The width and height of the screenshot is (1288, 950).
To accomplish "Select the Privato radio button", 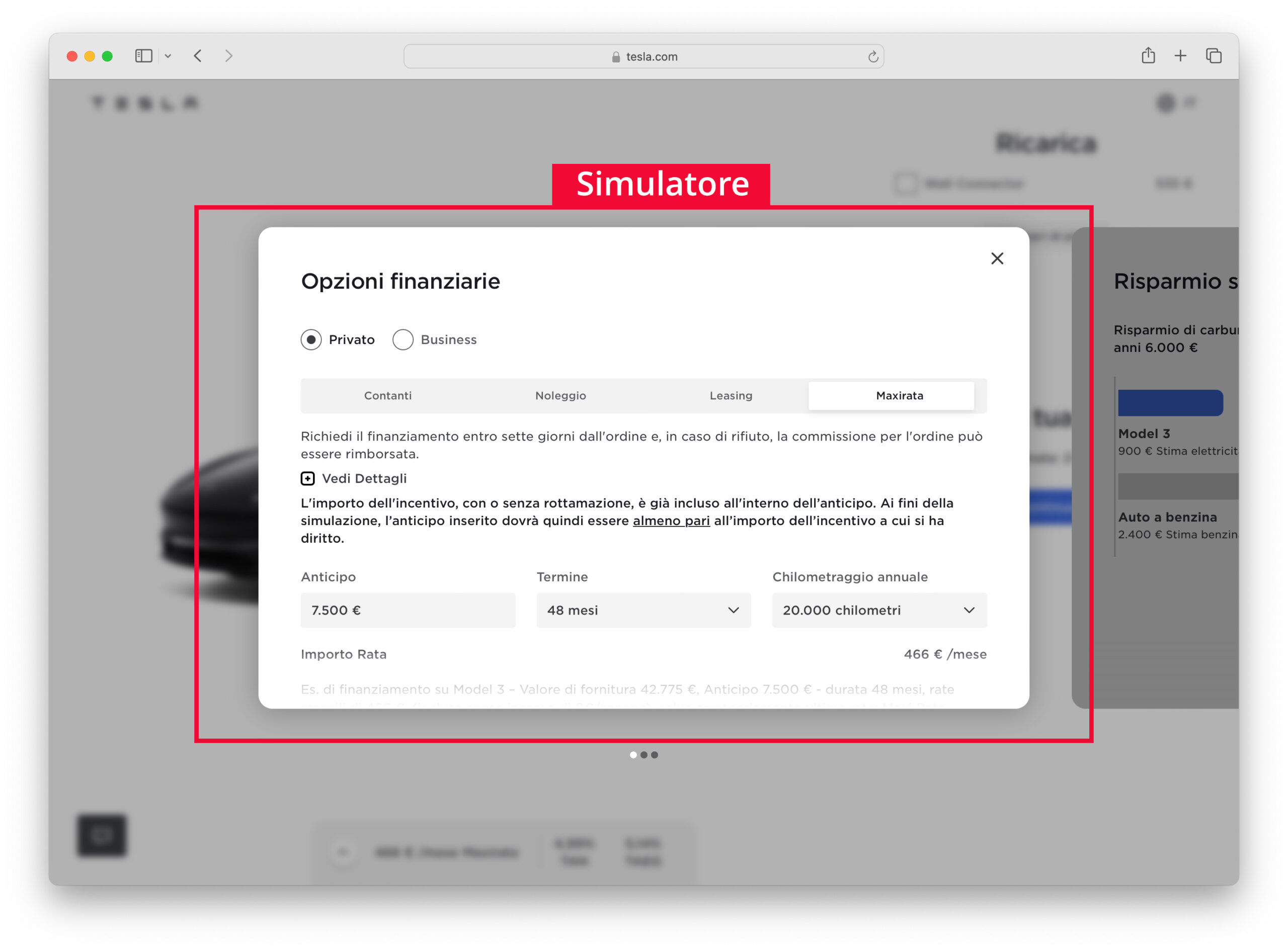I will pos(311,339).
